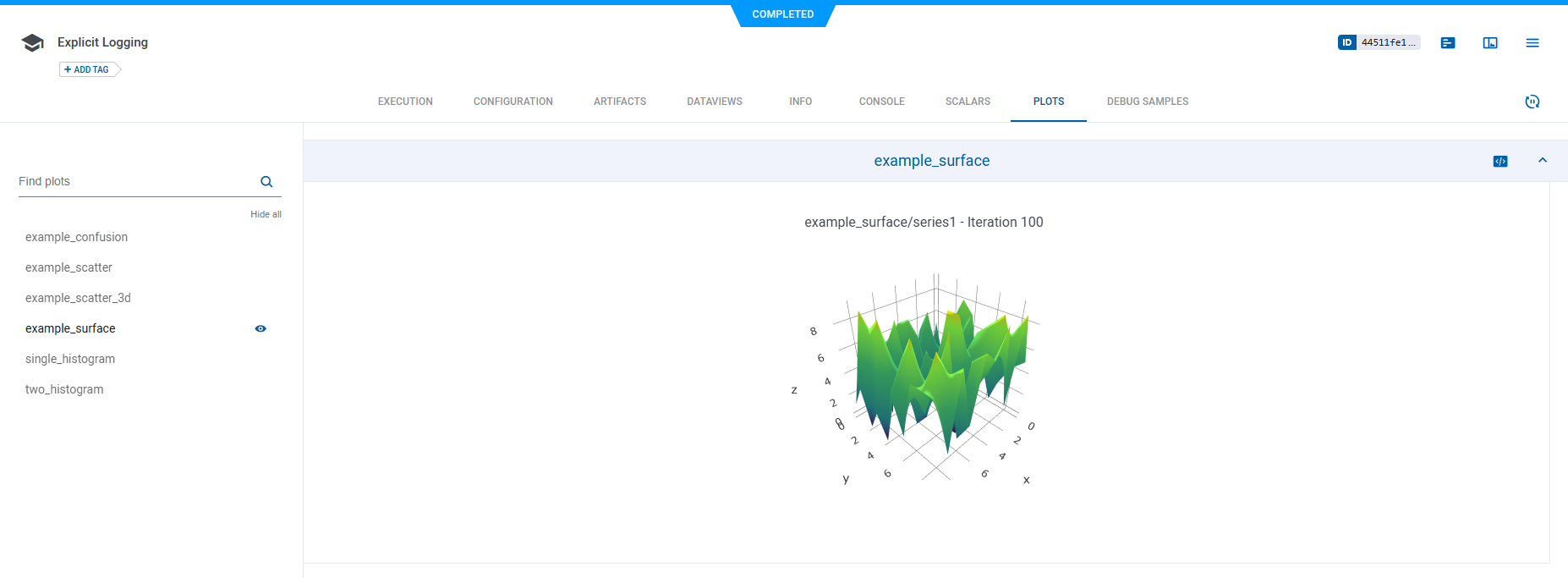Image resolution: width=1568 pixels, height=578 pixels.
Task: Click the ID badge icon
Action: tap(1346, 42)
